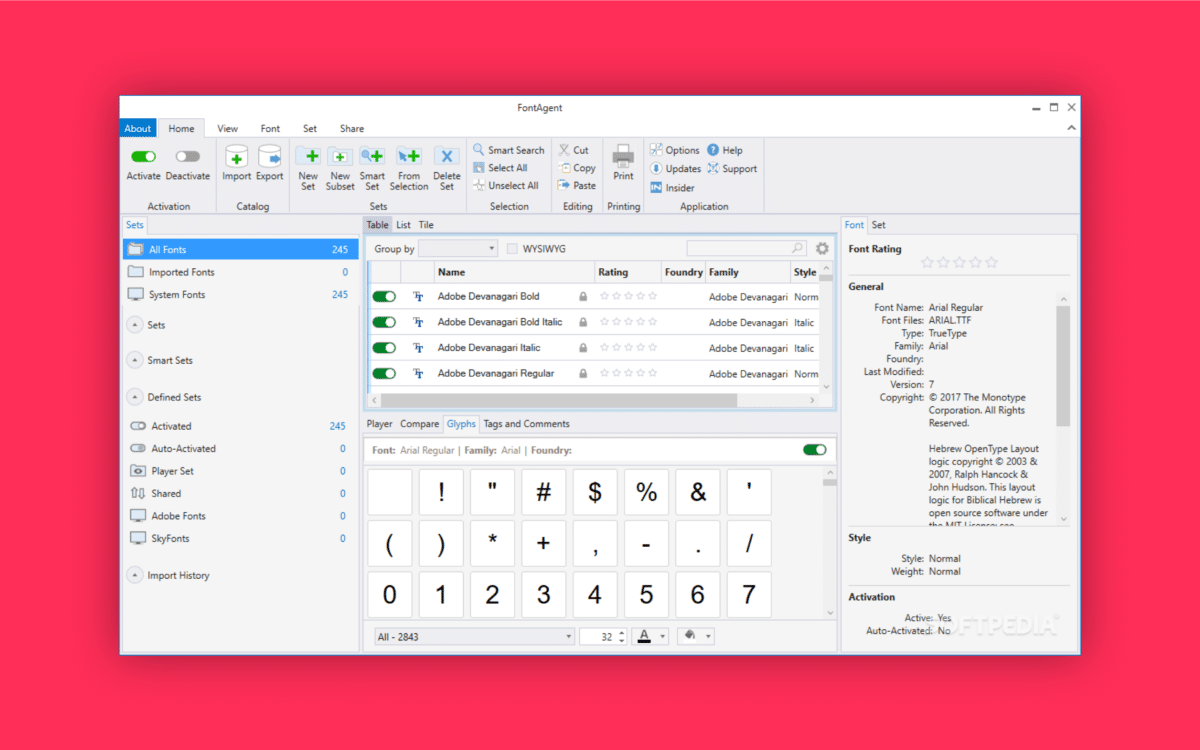
Task: Open application Options
Action: [x=675, y=150]
